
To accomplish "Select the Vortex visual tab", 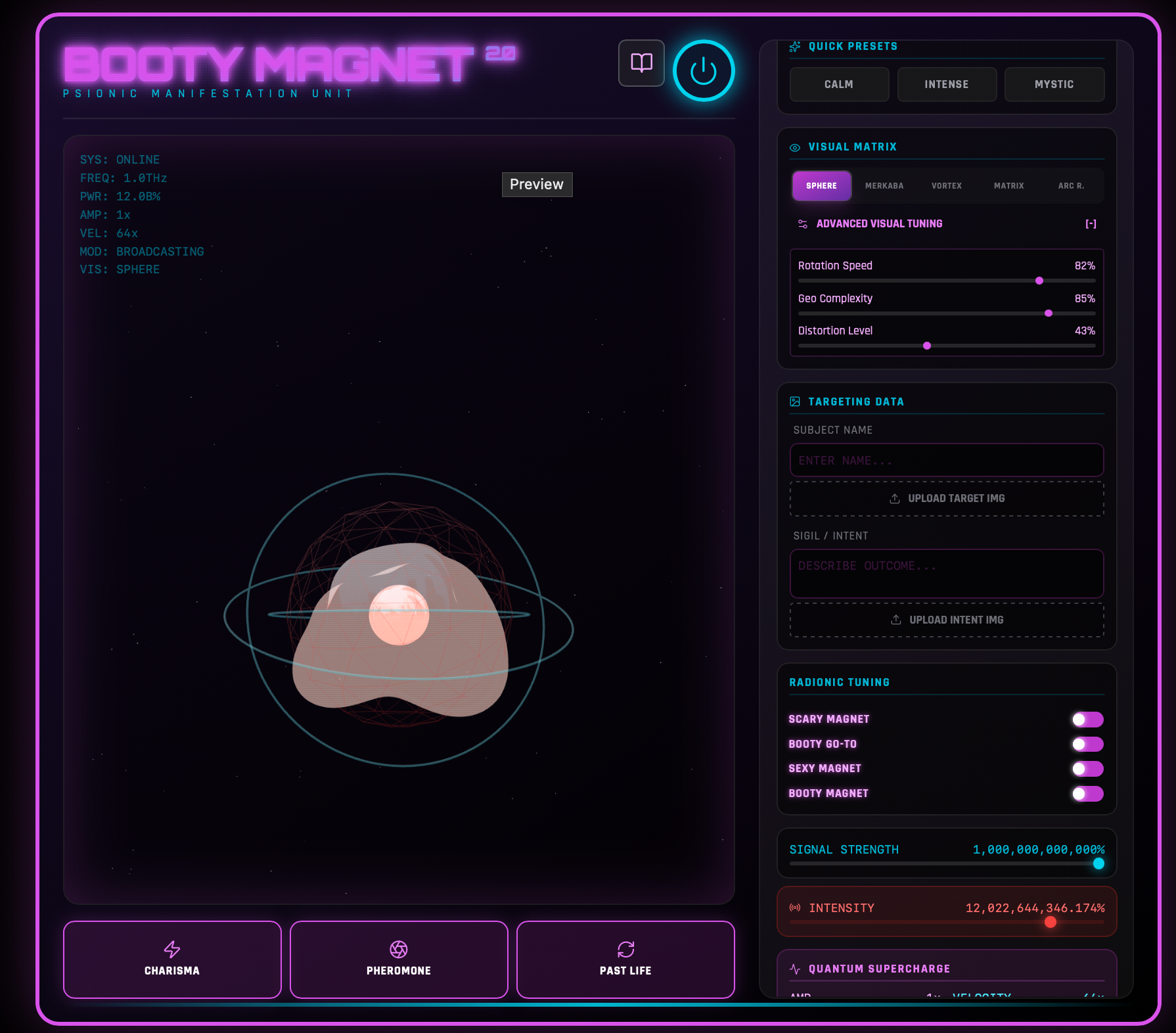I will 946,186.
